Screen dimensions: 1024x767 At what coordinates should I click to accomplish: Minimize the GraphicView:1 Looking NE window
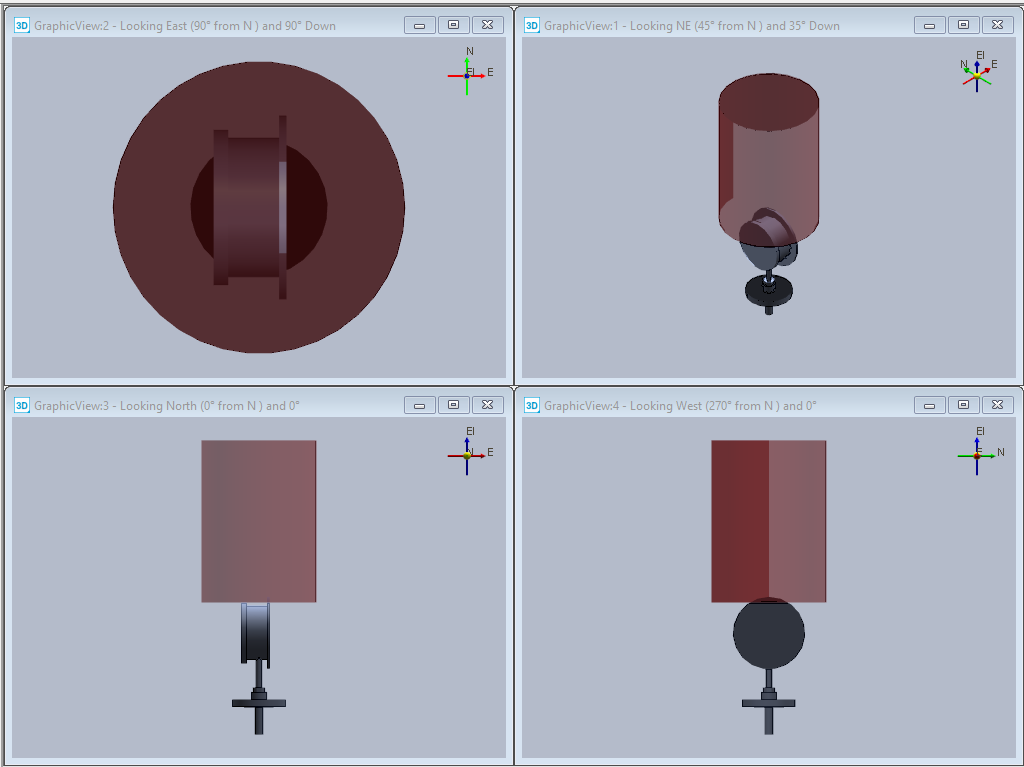coord(930,25)
